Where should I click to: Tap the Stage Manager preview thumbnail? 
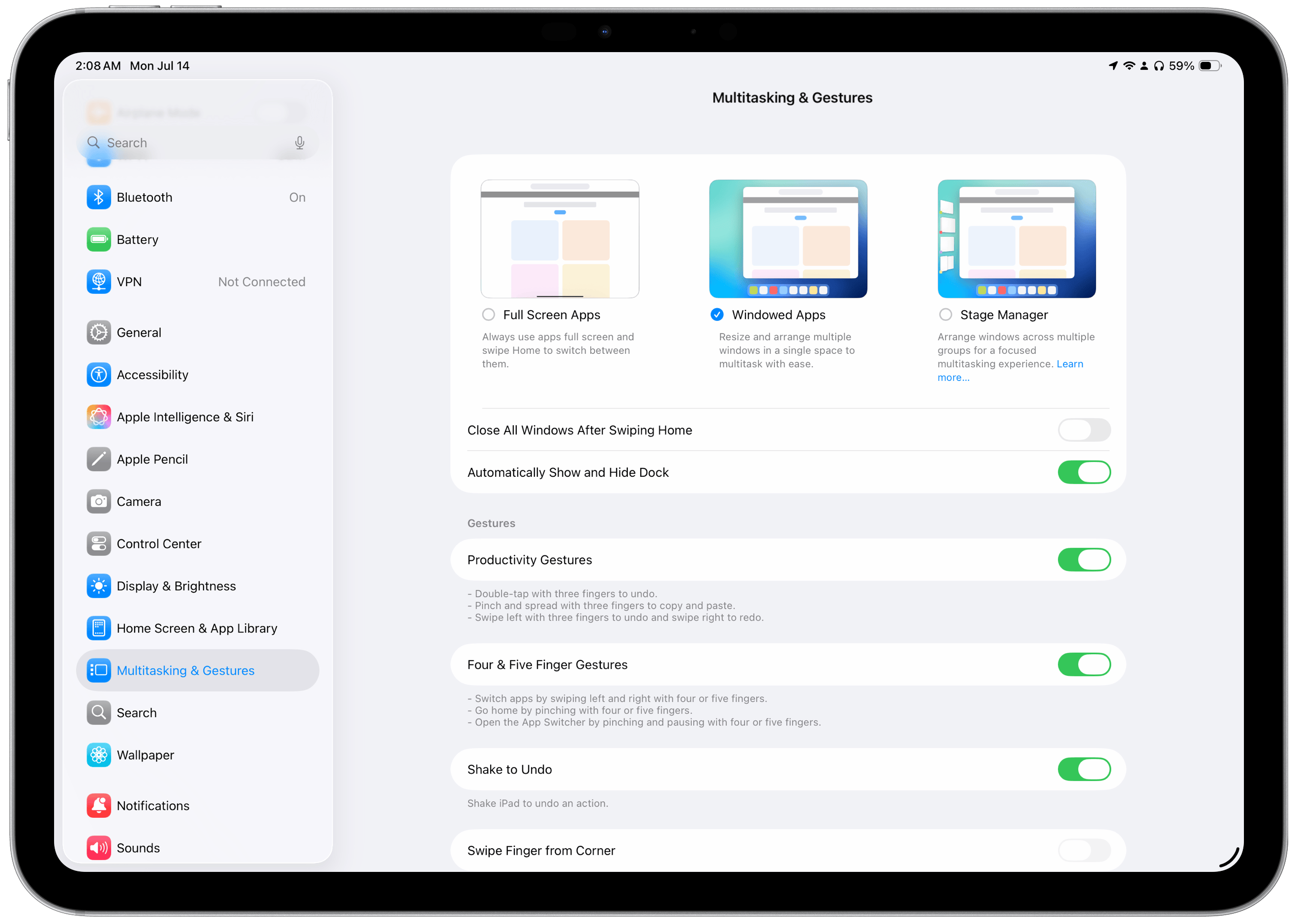(x=1017, y=239)
